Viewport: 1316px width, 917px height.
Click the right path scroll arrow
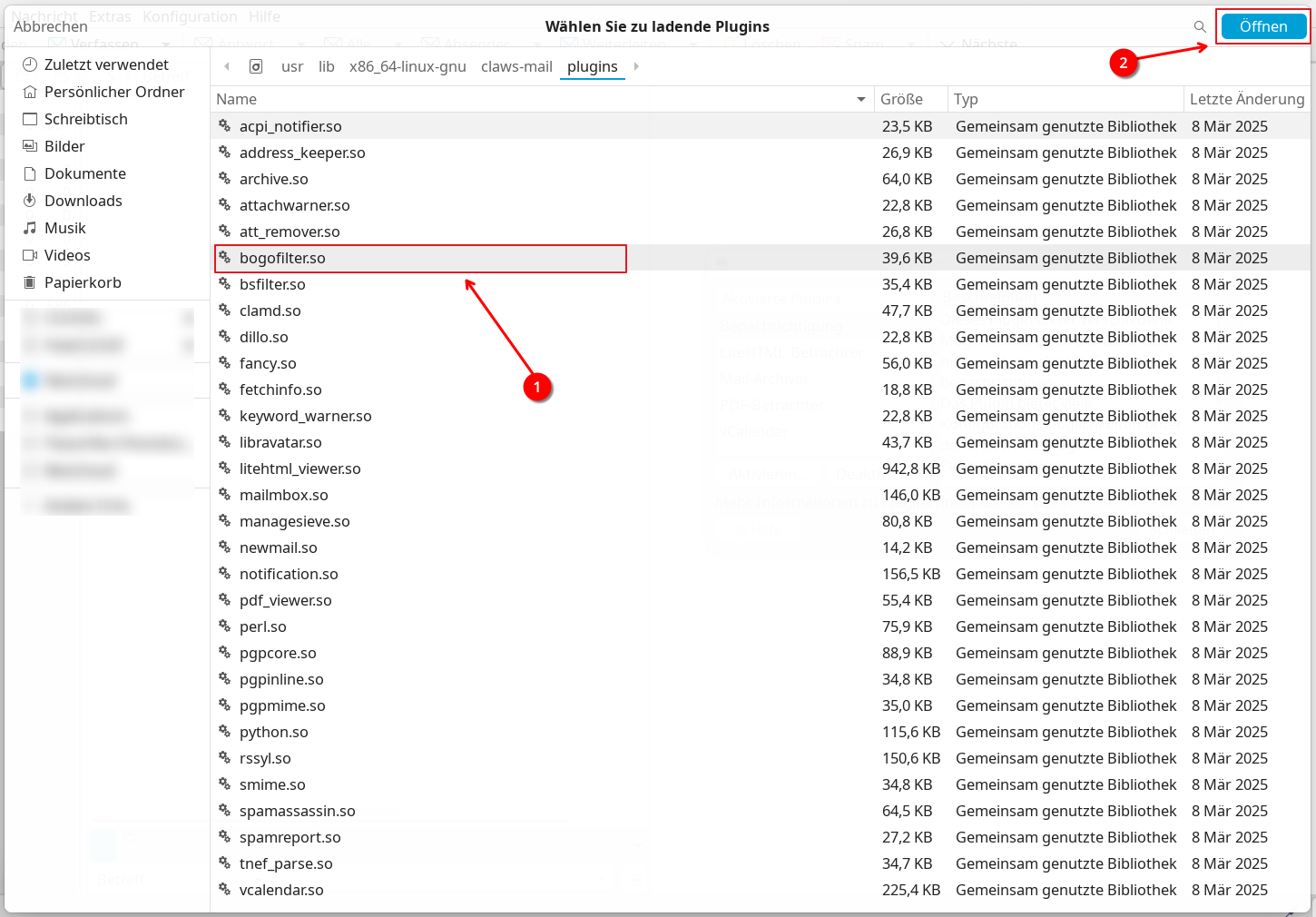click(x=636, y=66)
